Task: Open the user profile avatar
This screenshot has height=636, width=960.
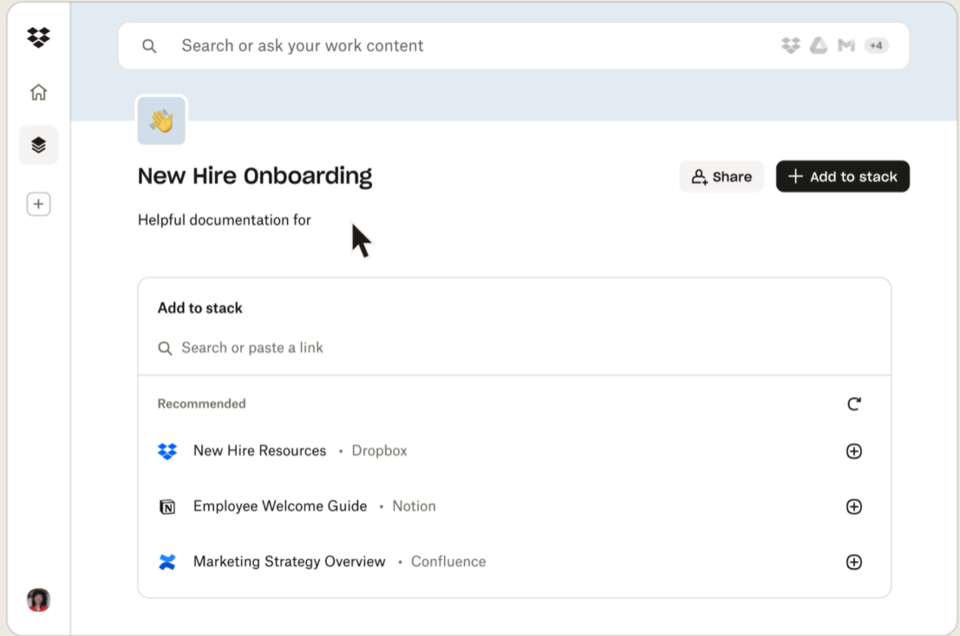Action: coord(38,600)
